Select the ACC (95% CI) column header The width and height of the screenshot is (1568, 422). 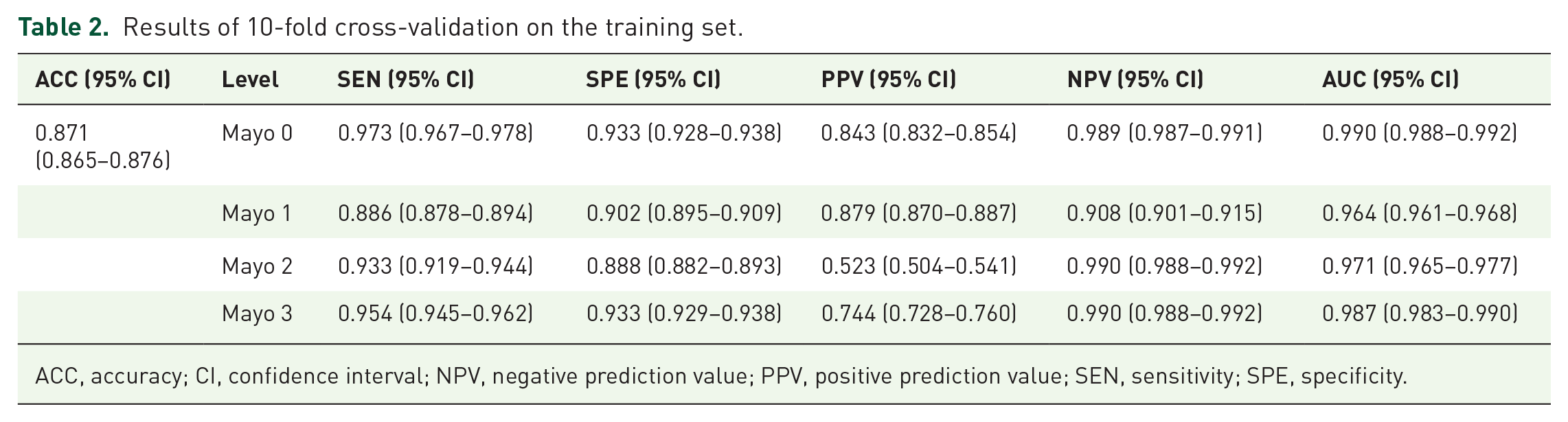click(x=103, y=80)
